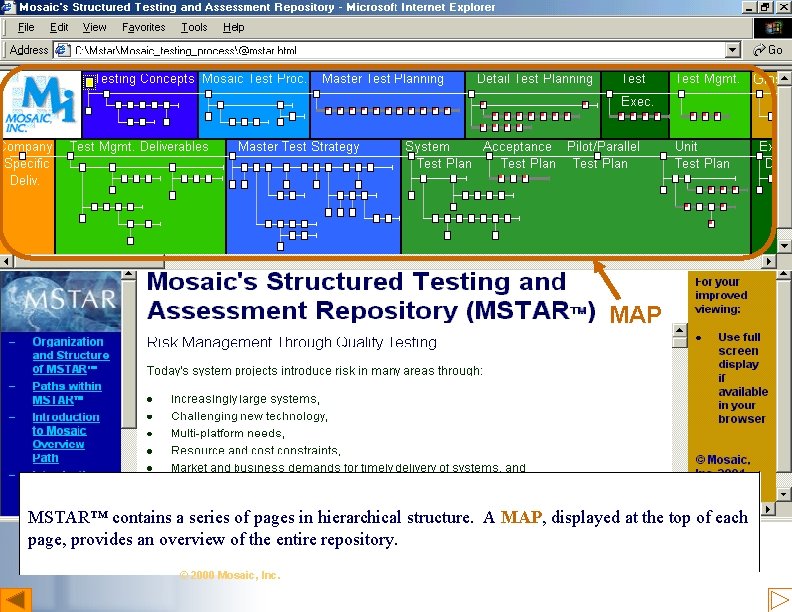Click the right sidebar scroll down arrow
Viewport: 792px width, 612px height.
coord(784,494)
